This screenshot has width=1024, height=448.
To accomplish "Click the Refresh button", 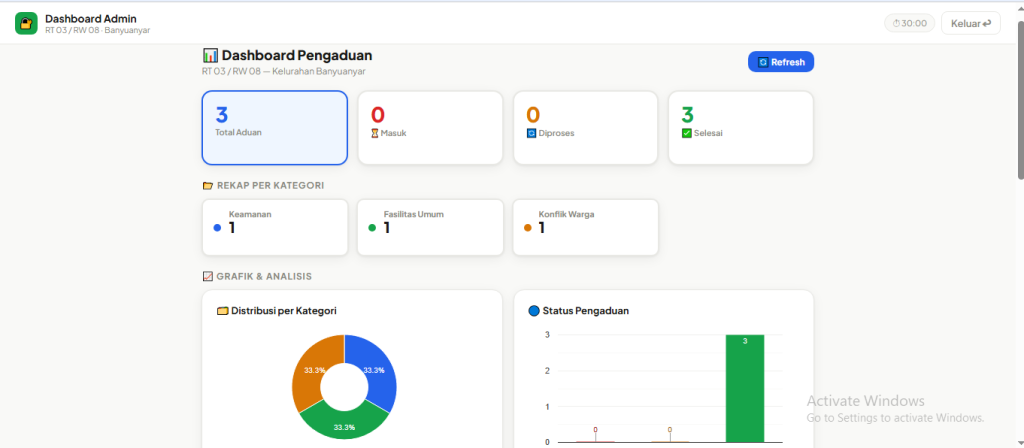I will pos(781,62).
